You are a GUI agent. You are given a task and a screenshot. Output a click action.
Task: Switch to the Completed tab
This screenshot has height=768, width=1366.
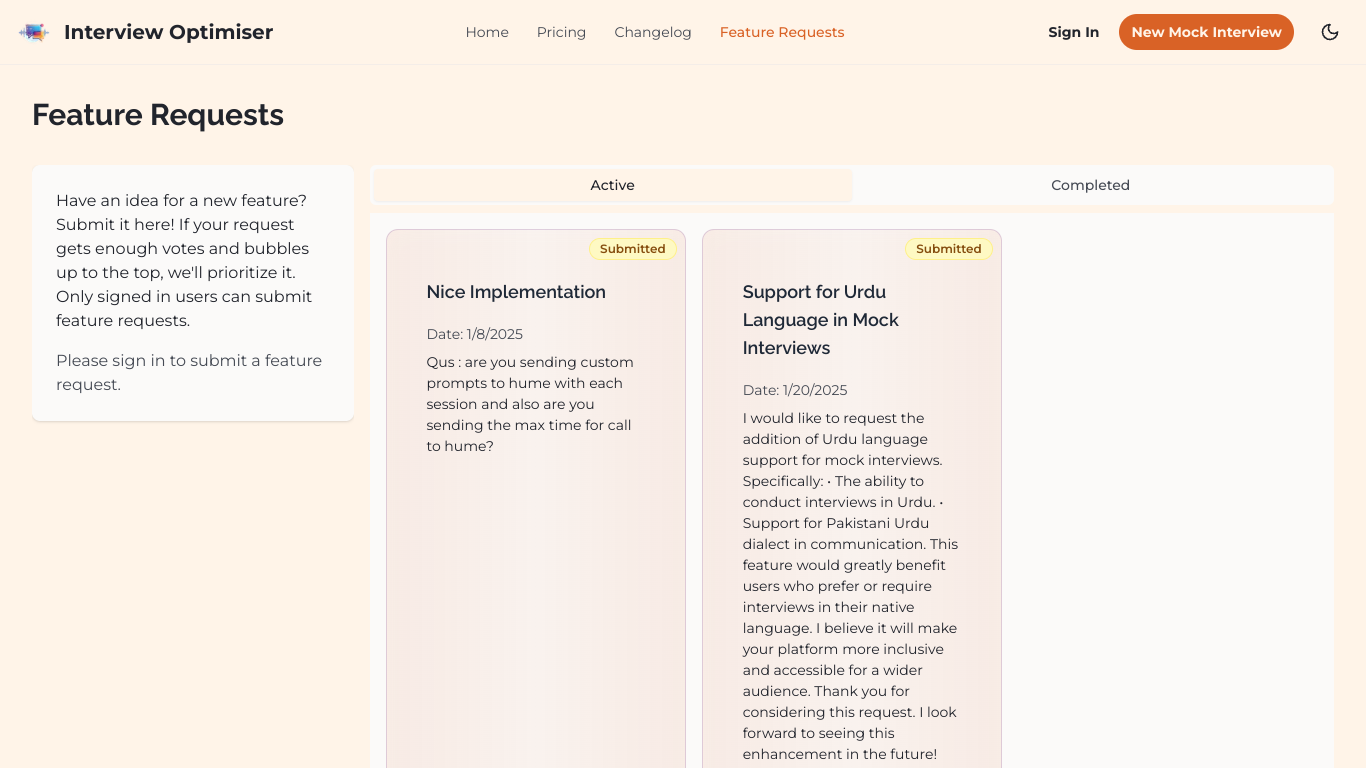(x=1090, y=185)
